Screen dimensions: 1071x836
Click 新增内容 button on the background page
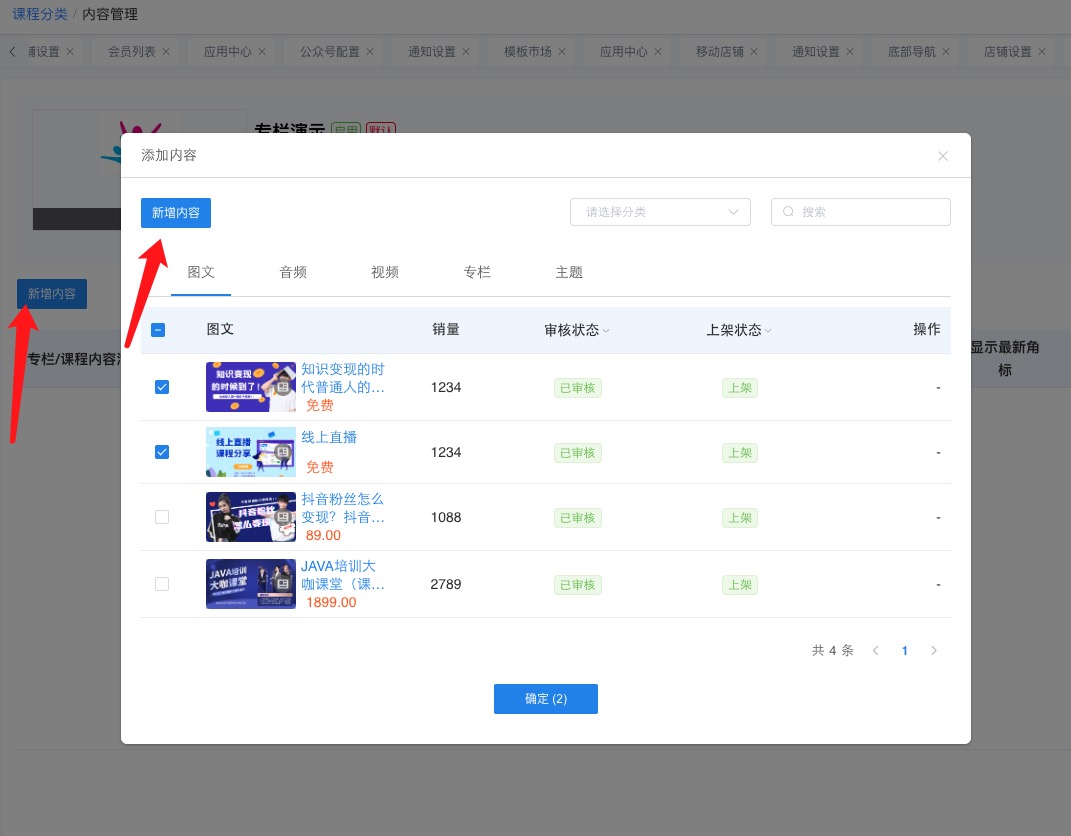coord(52,294)
